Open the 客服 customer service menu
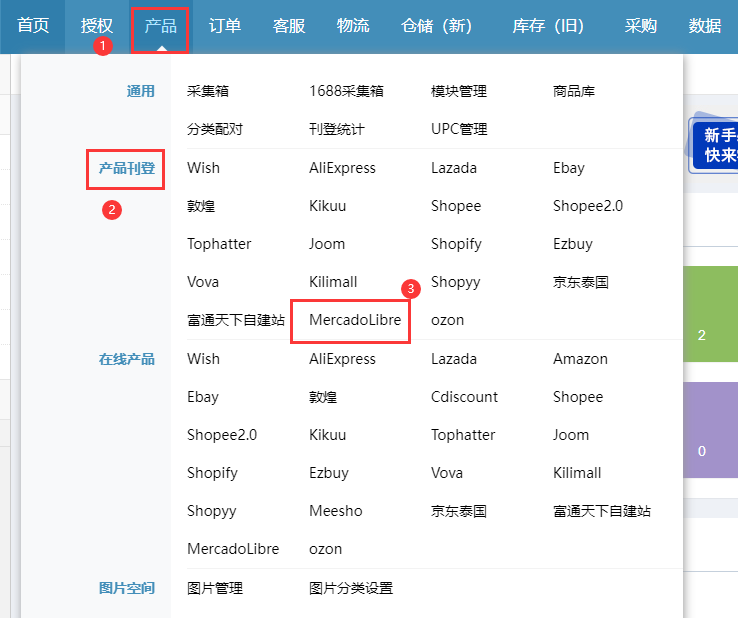Viewport: 738px width, 618px height. [289, 25]
